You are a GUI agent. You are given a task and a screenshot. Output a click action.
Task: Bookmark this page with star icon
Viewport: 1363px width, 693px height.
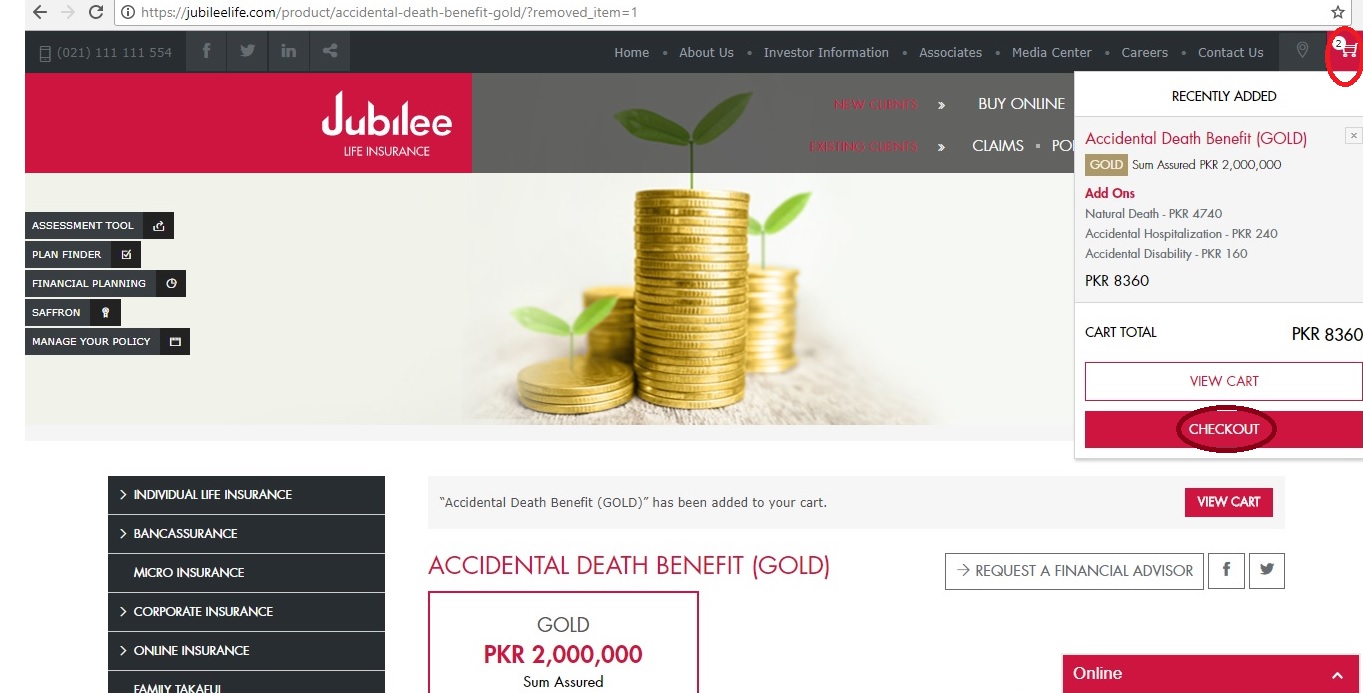click(x=1338, y=13)
